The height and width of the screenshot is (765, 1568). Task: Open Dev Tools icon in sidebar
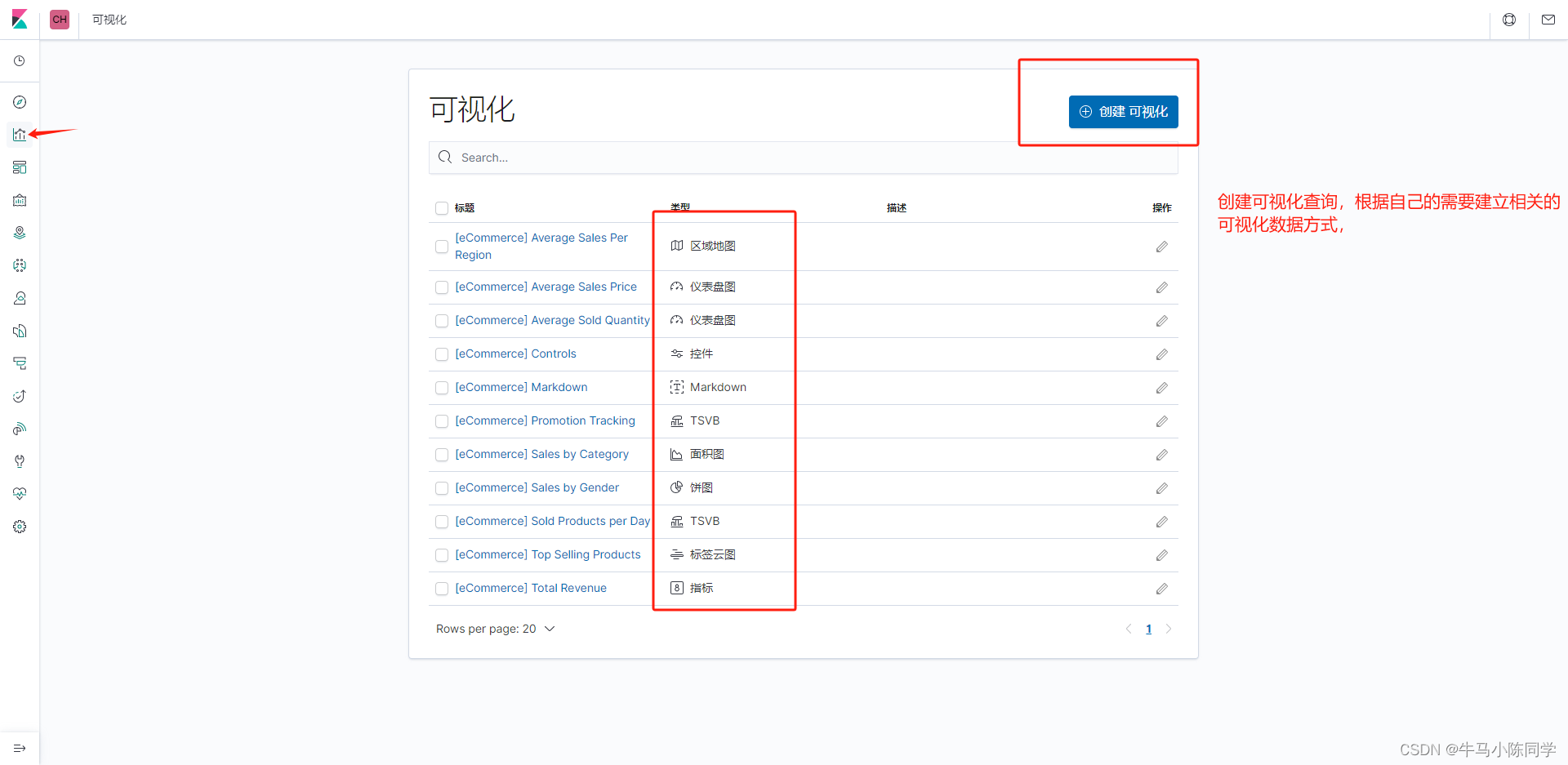[20, 461]
